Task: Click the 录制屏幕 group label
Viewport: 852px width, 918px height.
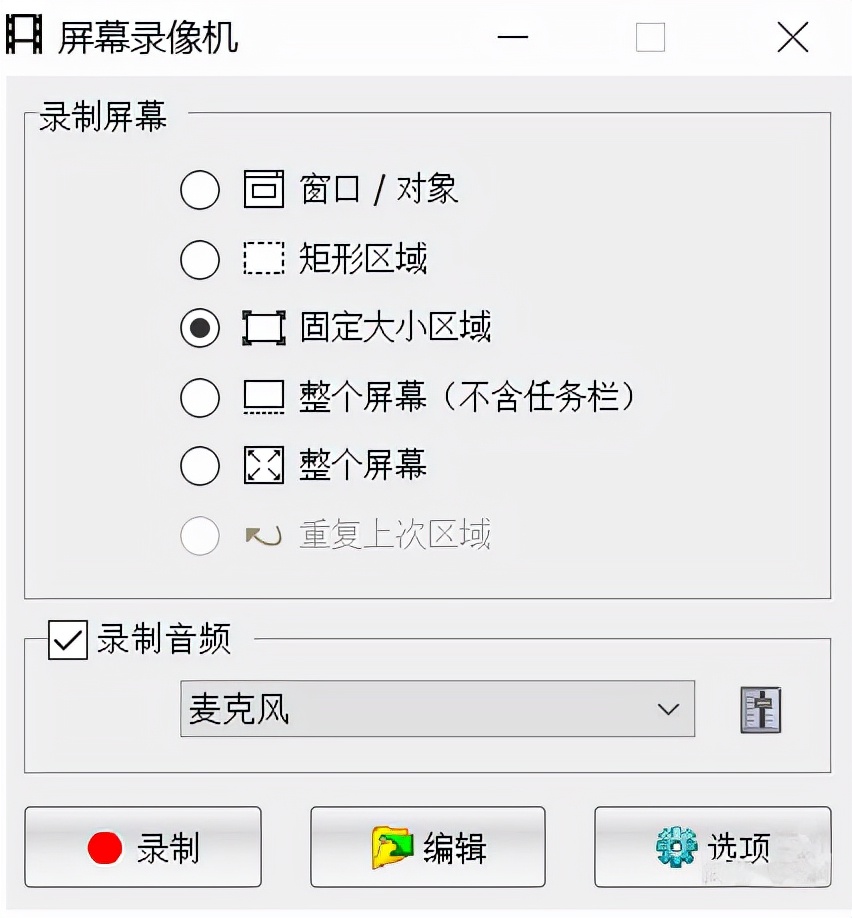Action: coord(103,118)
